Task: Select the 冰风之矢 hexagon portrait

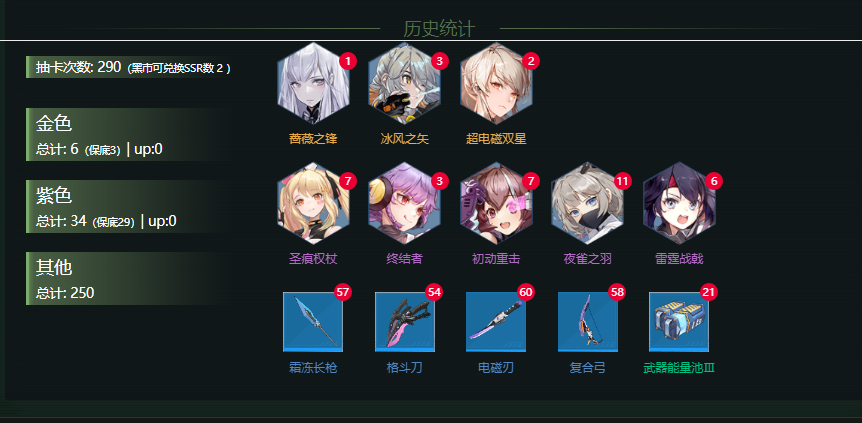Action: 404,83
